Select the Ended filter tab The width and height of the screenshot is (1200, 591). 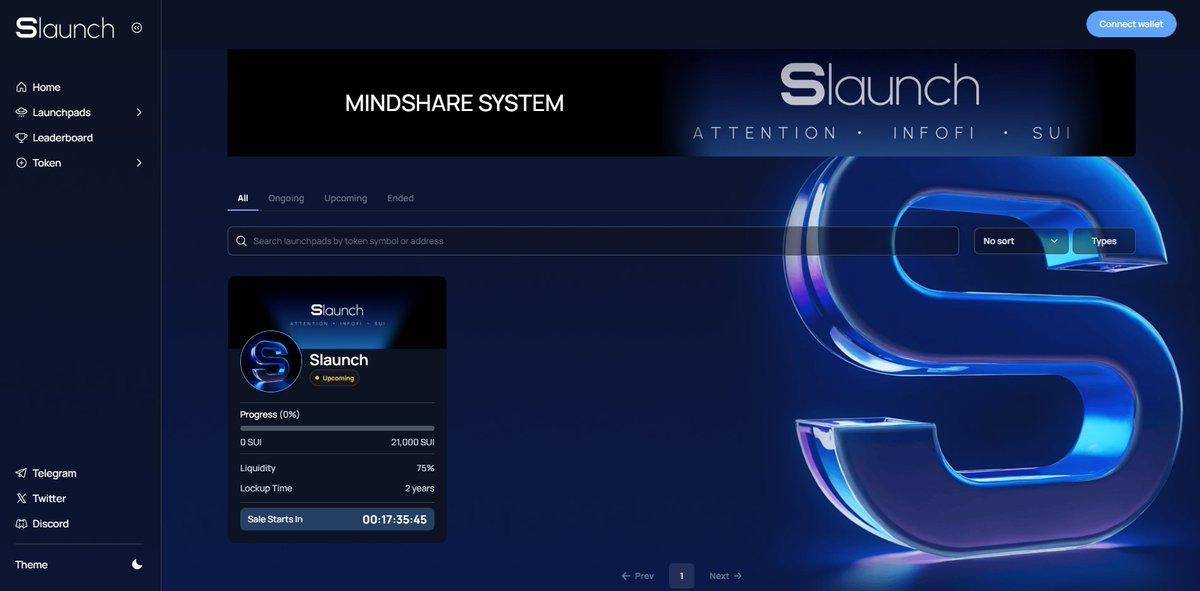point(400,197)
